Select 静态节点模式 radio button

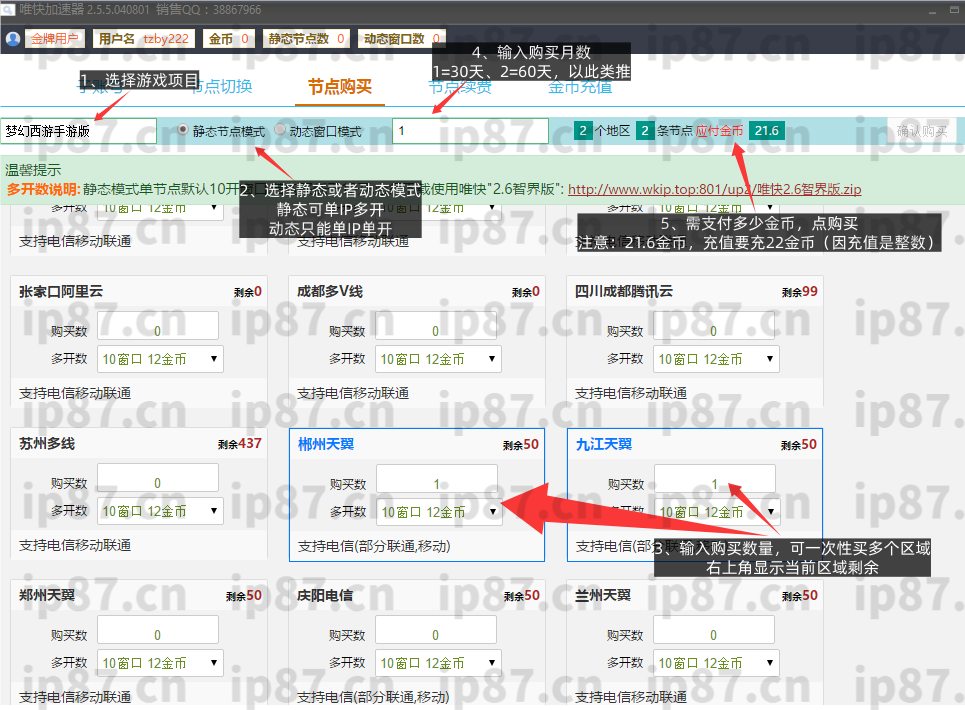pyautogui.click(x=183, y=131)
